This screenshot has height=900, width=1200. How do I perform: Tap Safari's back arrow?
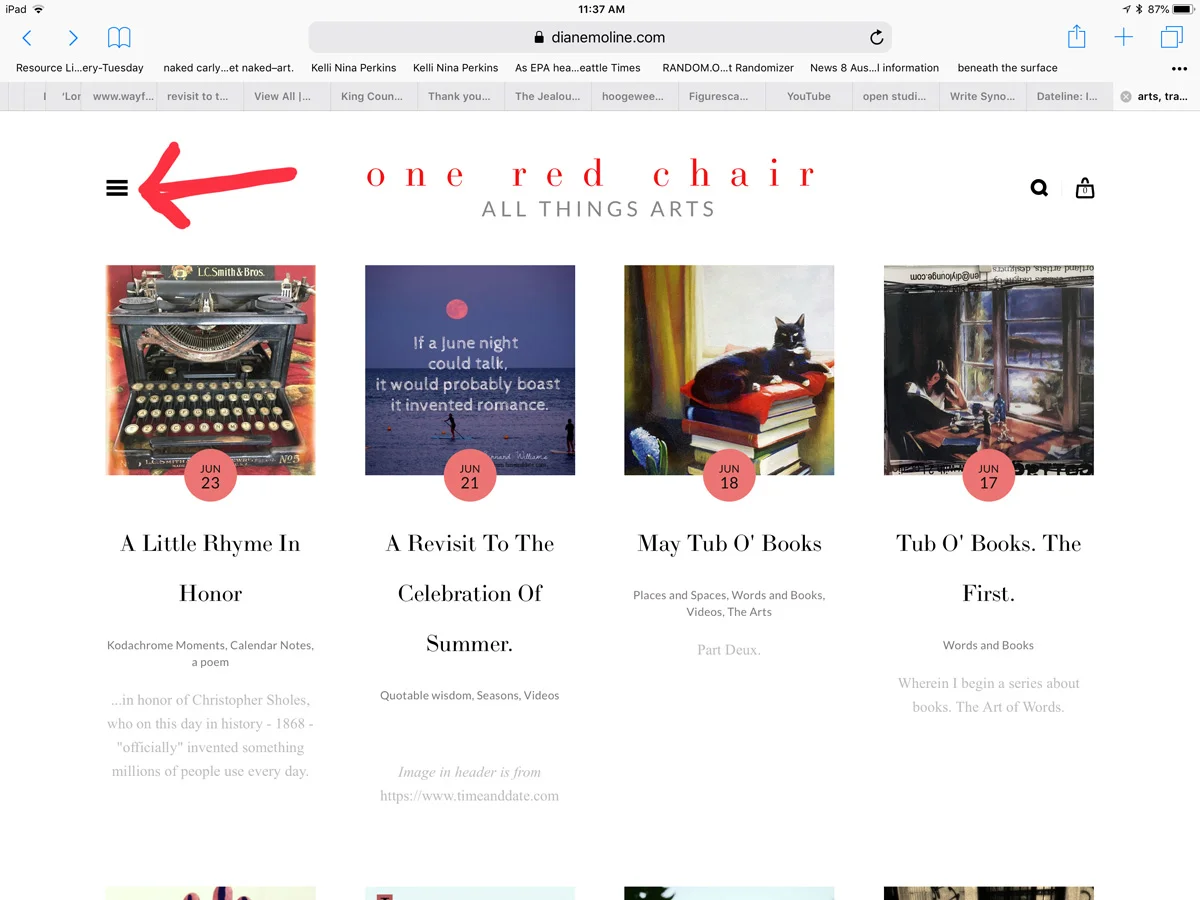27,38
